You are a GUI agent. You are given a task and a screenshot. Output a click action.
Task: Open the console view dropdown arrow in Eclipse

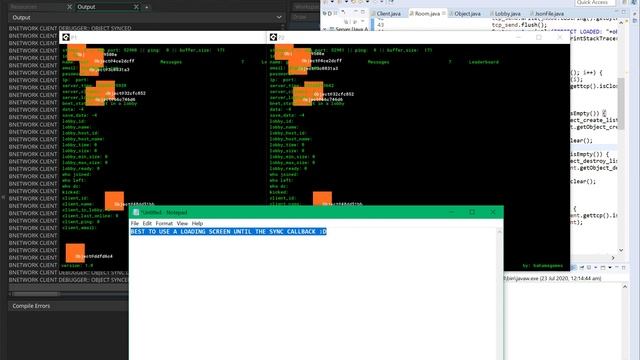click(x=610, y=267)
